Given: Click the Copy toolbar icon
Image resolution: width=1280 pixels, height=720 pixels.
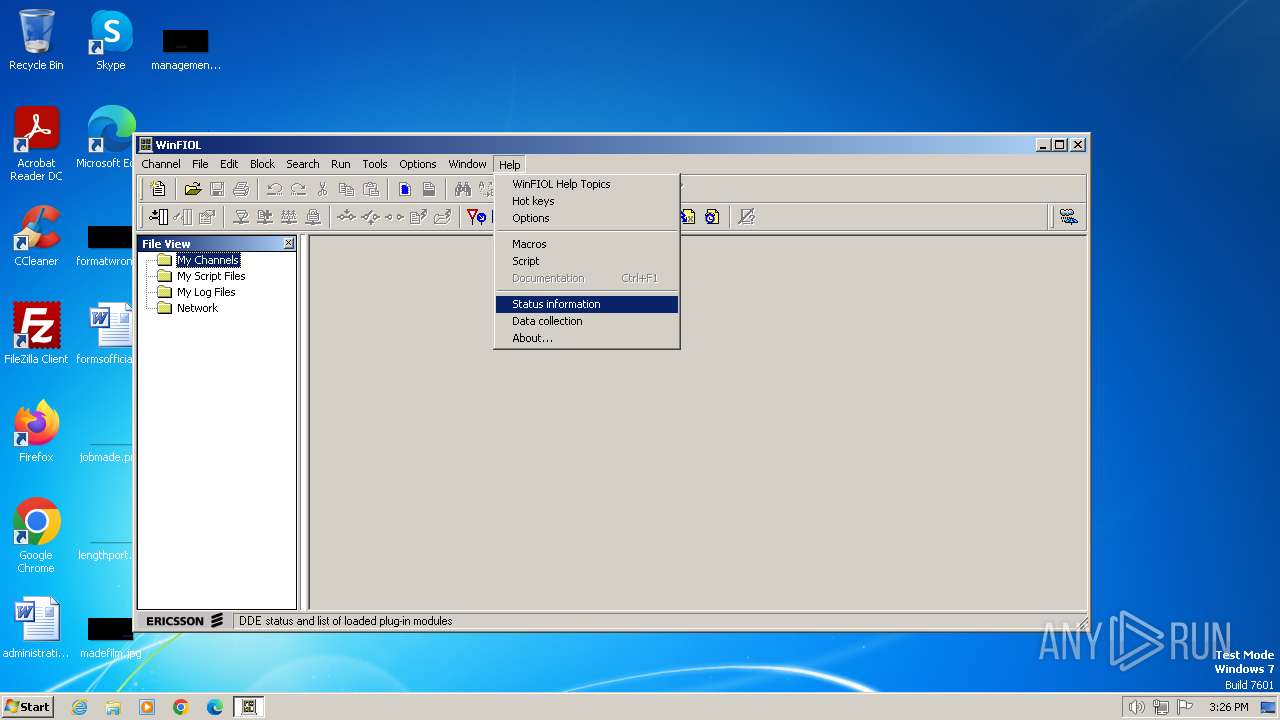Looking at the screenshot, I should point(346,188).
